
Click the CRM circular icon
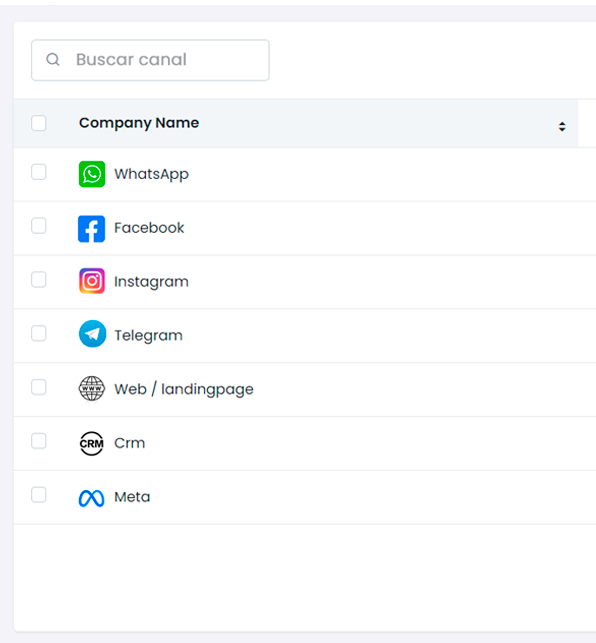click(x=91, y=443)
